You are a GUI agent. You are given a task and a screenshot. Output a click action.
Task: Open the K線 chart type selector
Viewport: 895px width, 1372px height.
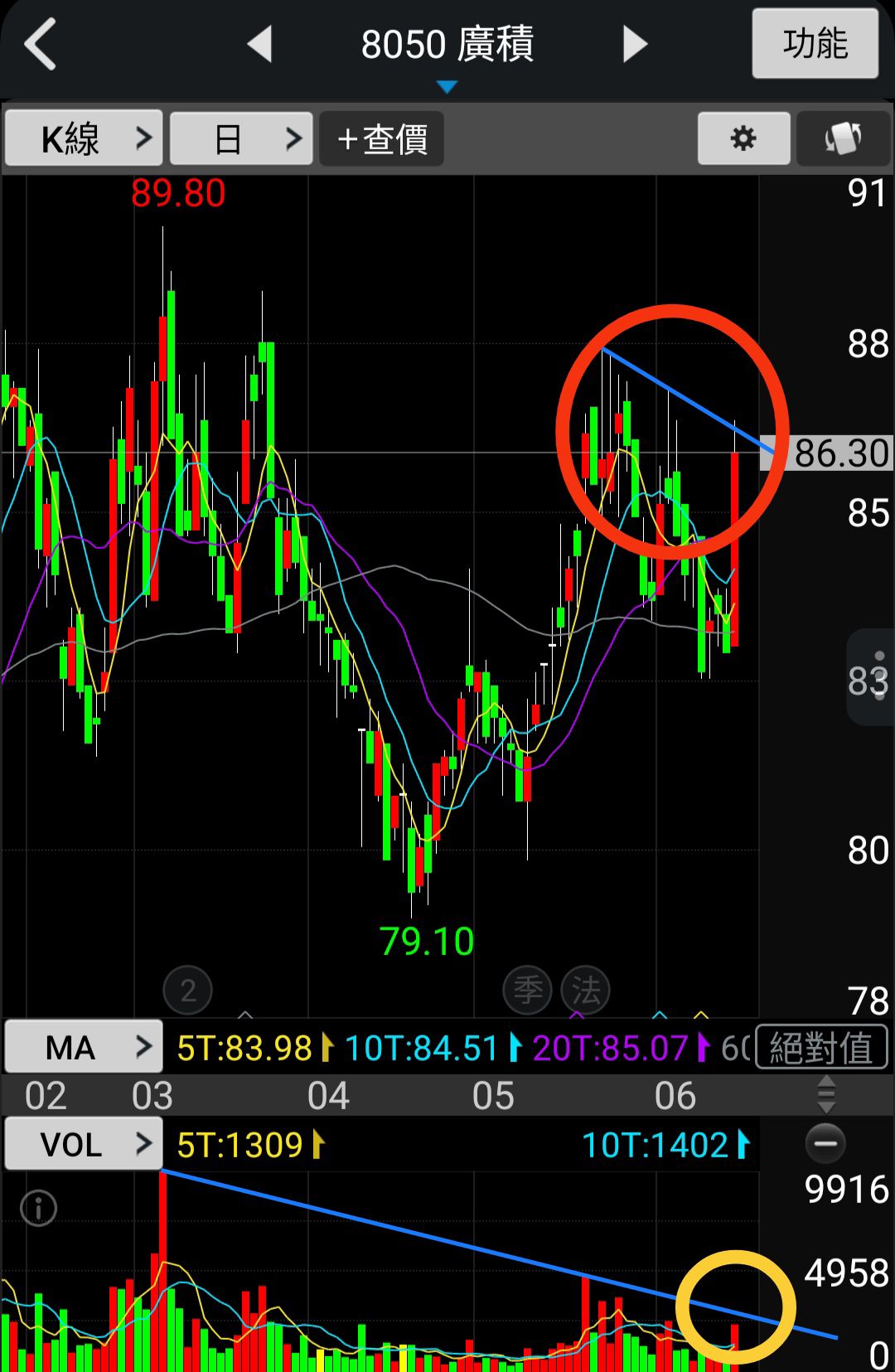click(84, 138)
